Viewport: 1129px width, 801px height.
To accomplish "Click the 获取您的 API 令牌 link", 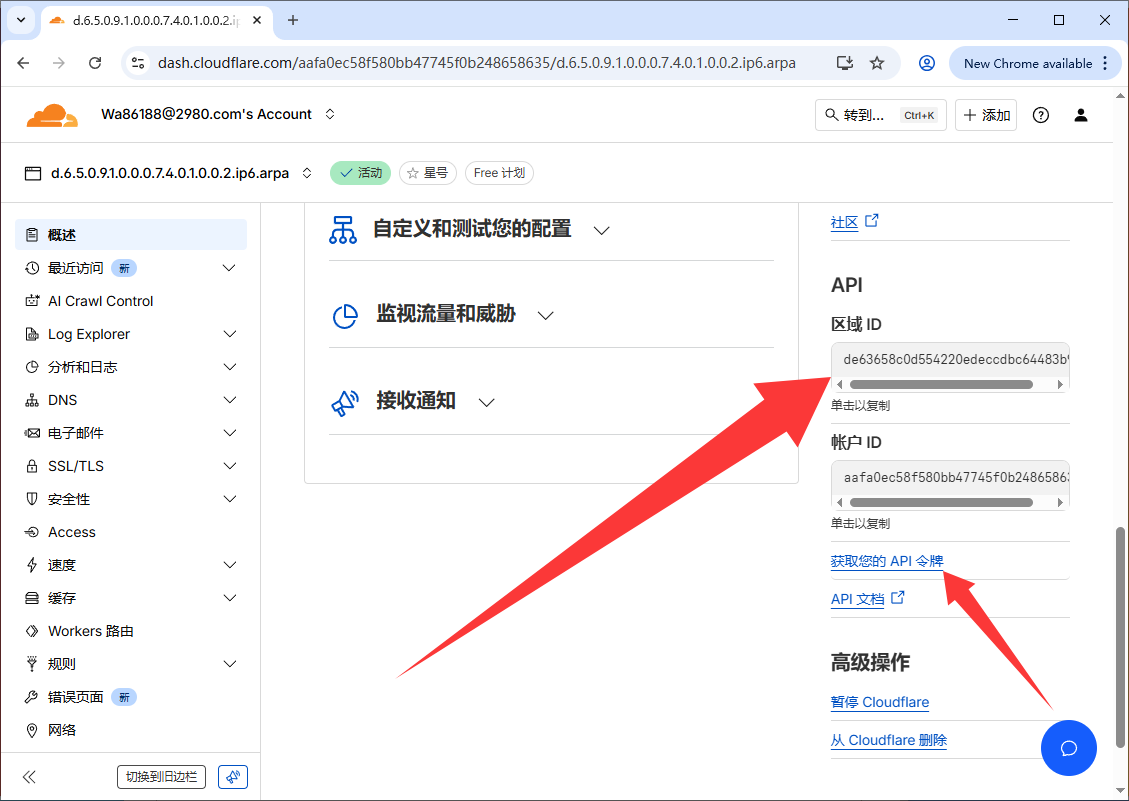I will [887, 561].
